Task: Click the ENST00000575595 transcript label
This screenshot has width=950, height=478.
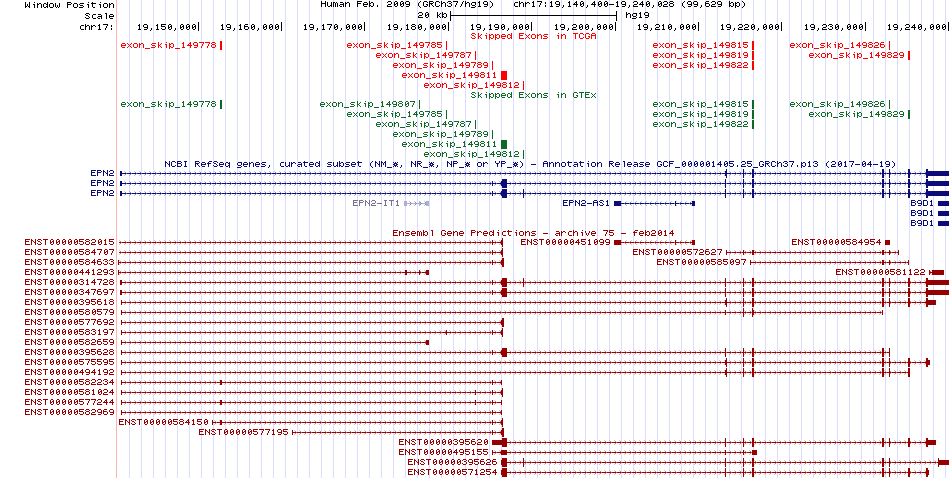Action: 70,362
